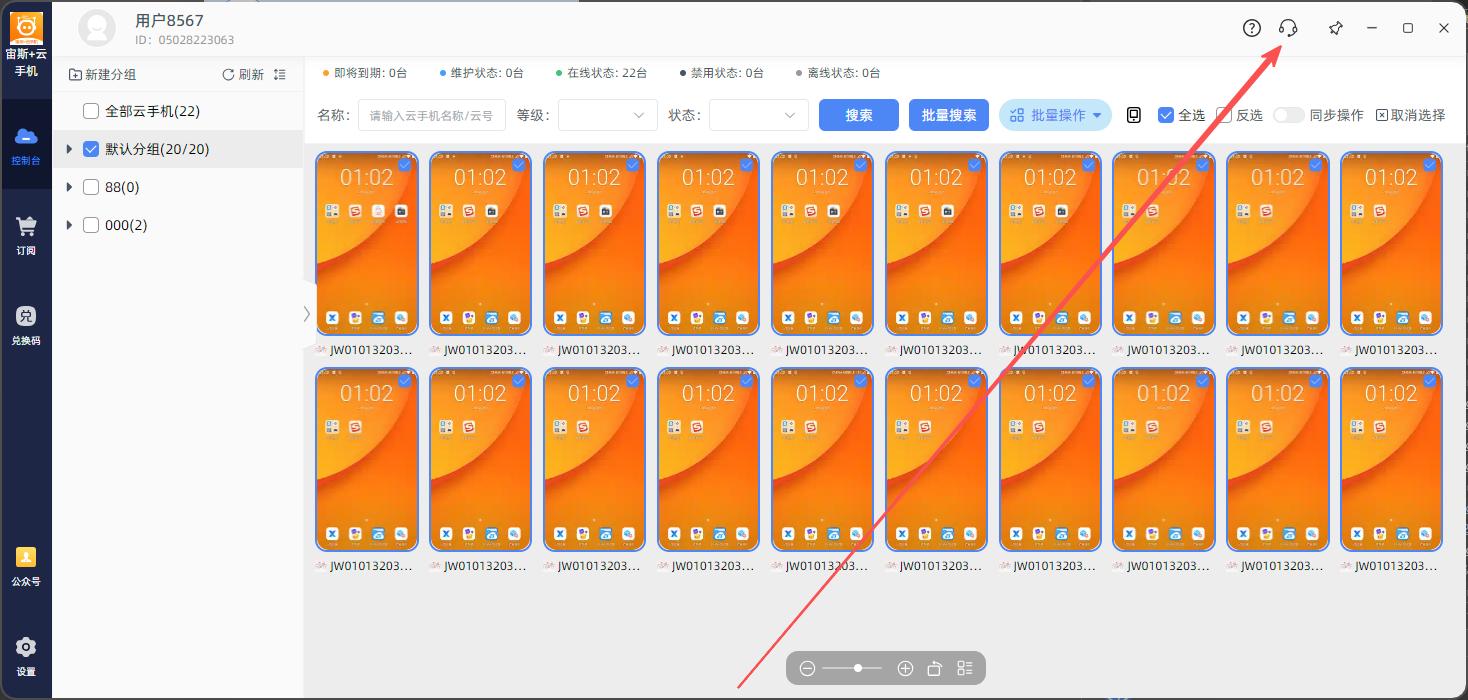Expand the 默认分组 tree arrow
The height and width of the screenshot is (700, 1468).
(69, 149)
